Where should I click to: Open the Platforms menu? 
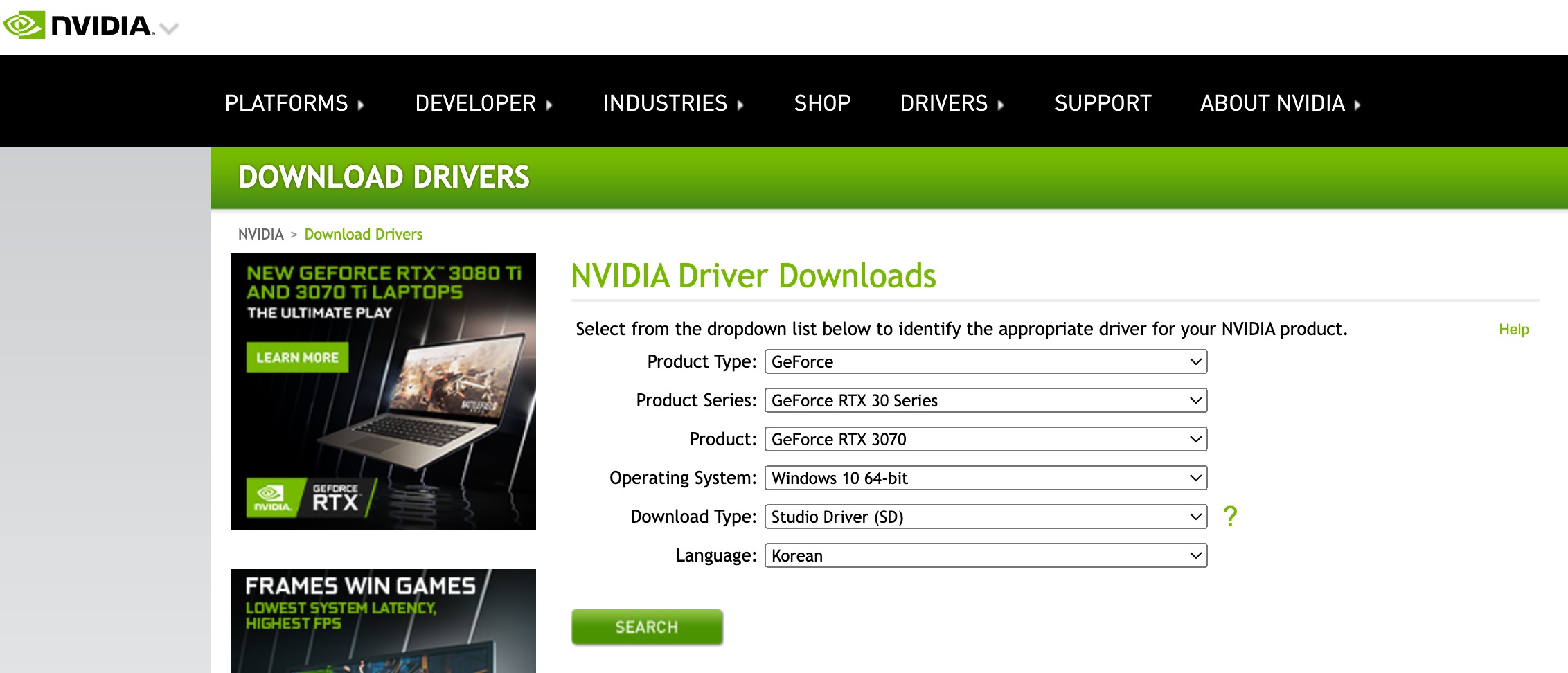tap(294, 103)
